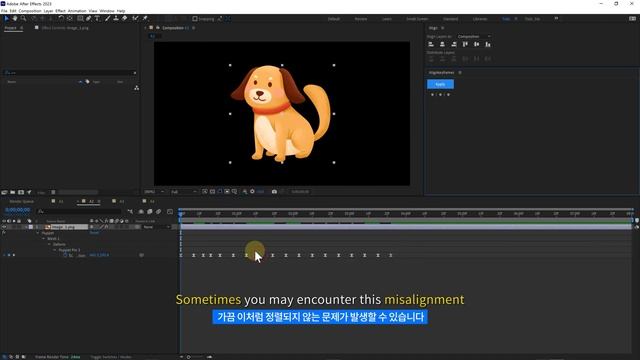Create new folder in Project panel
Screen dimensions: 640x360
13,192
